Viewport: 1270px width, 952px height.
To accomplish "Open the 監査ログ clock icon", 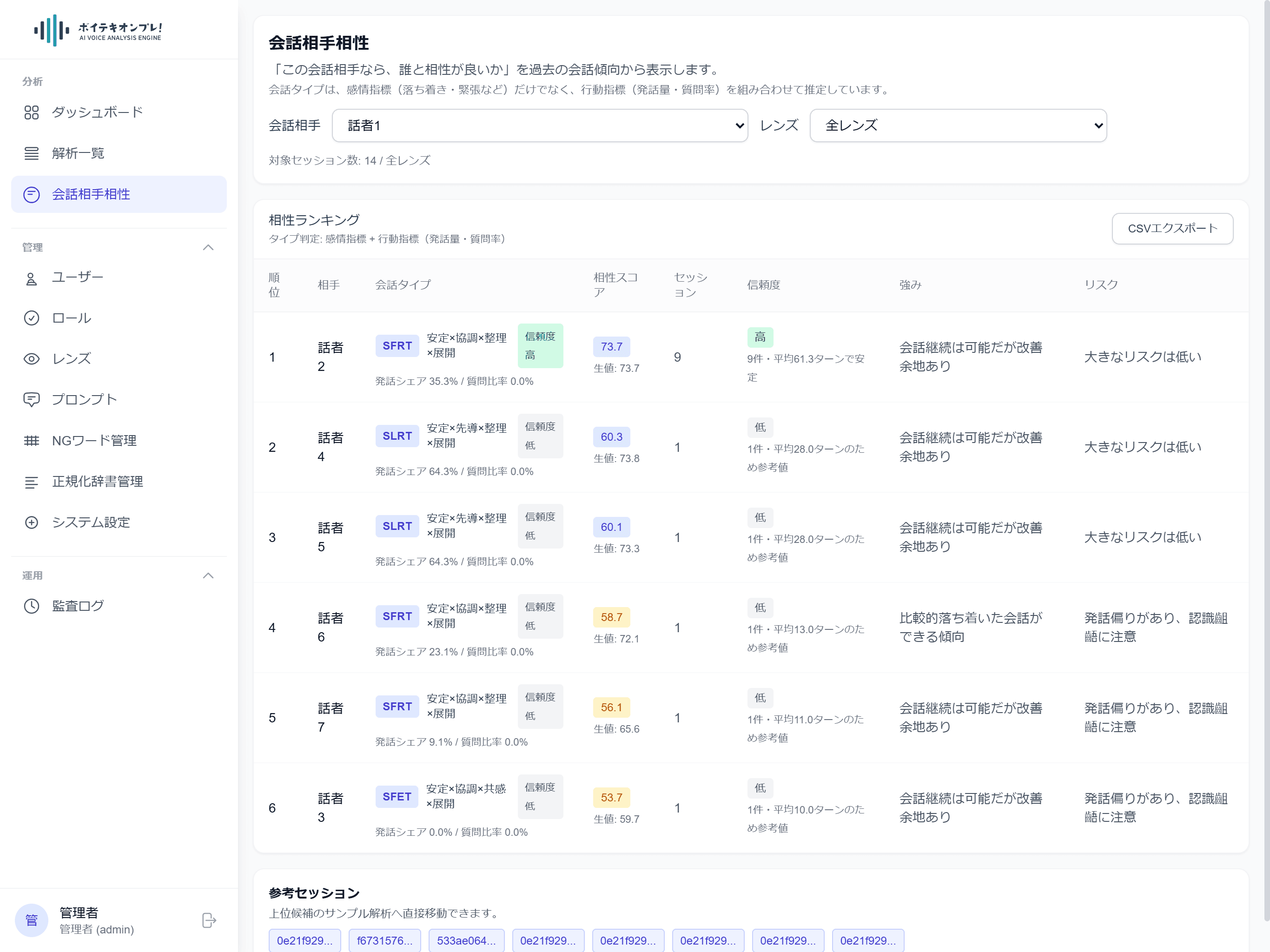I will pyautogui.click(x=32, y=605).
